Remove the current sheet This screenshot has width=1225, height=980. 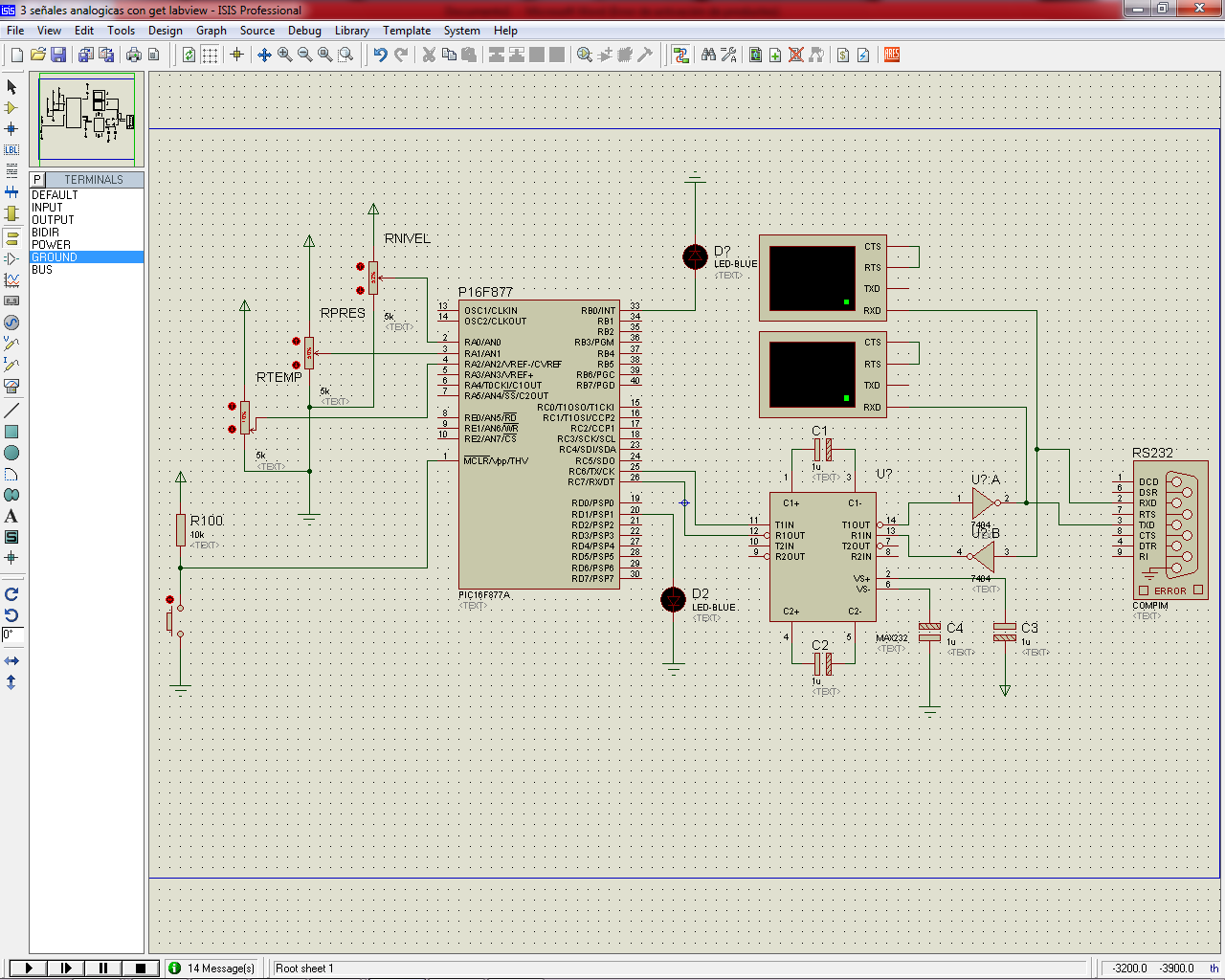795,55
